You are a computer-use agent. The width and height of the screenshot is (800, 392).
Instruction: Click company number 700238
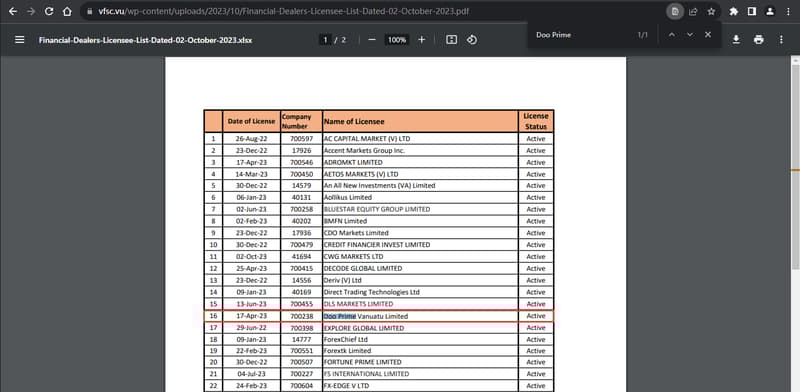(x=301, y=316)
